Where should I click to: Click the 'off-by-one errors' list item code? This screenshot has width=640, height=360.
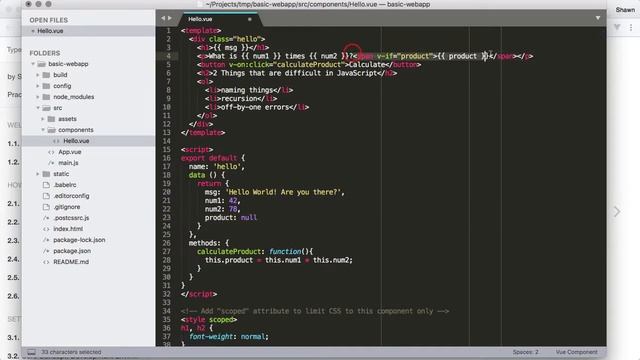(257, 107)
